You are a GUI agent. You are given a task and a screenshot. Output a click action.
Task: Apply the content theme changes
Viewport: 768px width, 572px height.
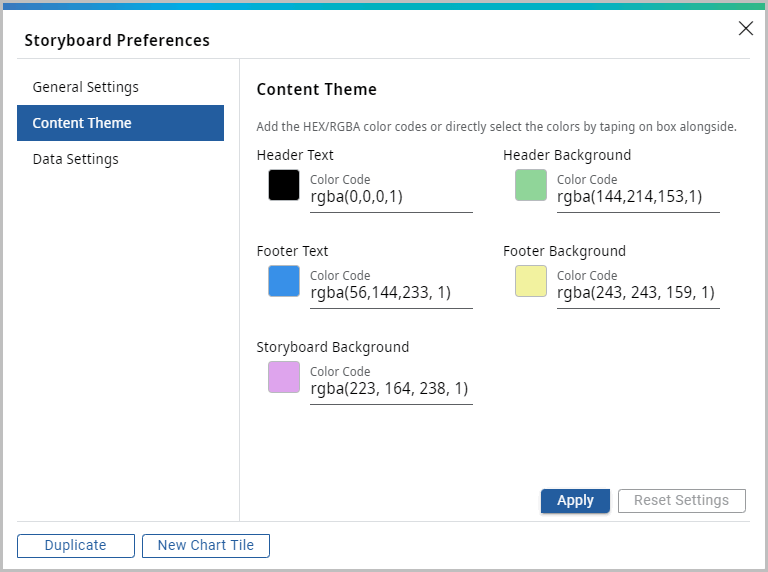[x=575, y=500]
